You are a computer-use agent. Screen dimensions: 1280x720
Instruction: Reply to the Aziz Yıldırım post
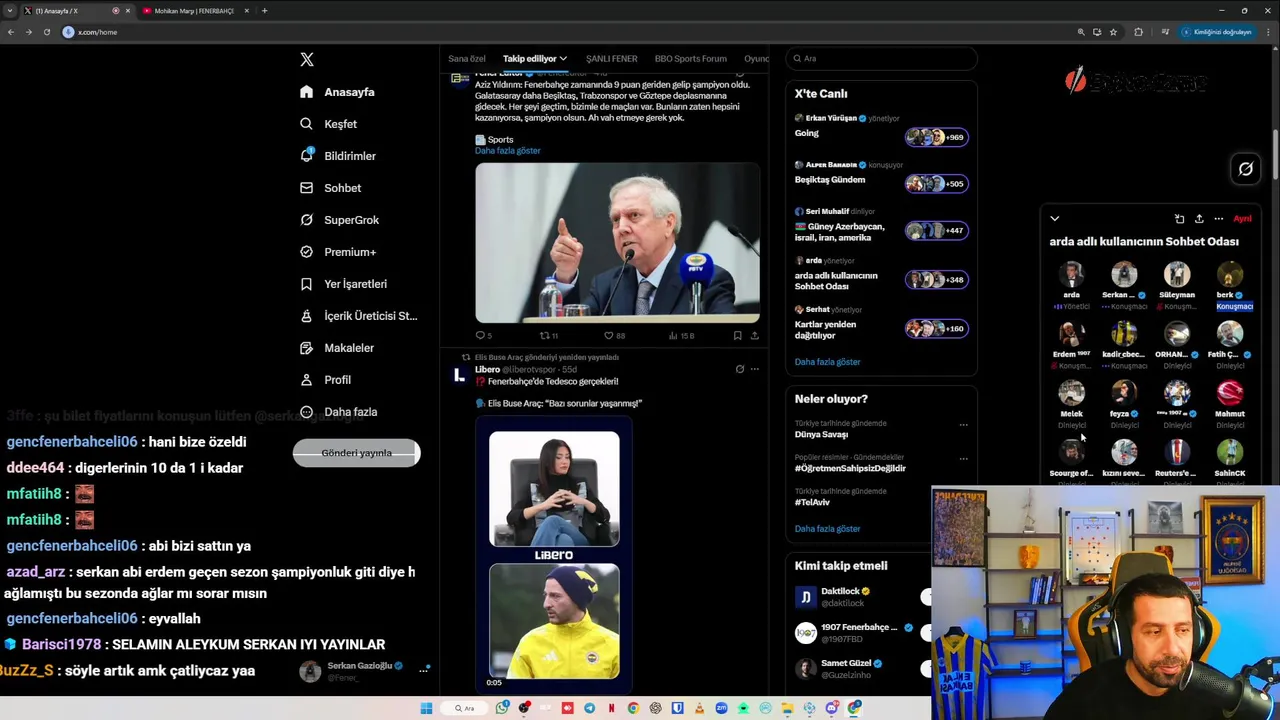[483, 336]
